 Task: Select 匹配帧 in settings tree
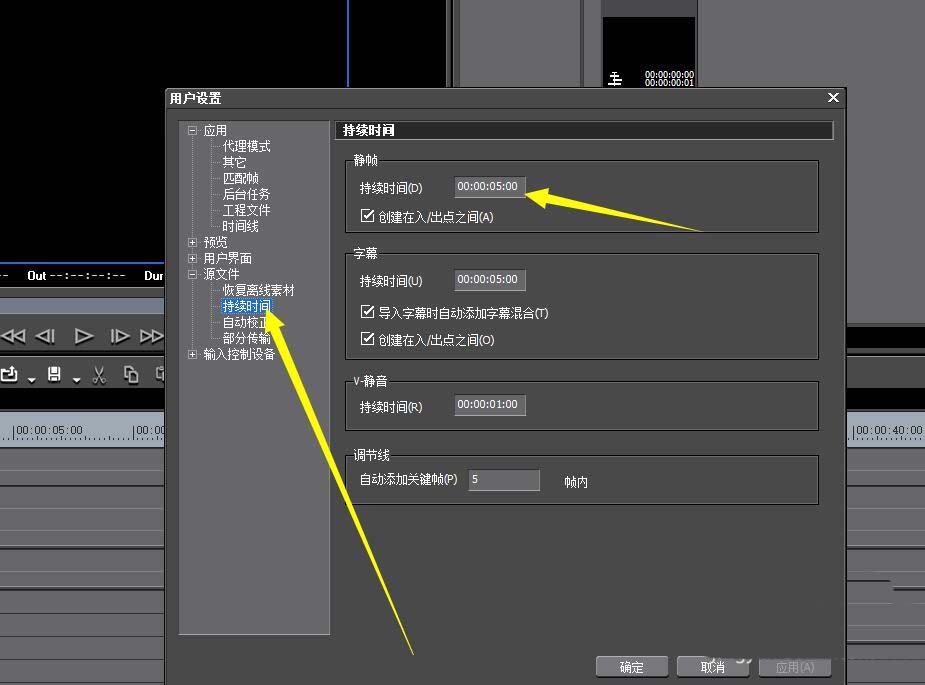click(x=241, y=178)
